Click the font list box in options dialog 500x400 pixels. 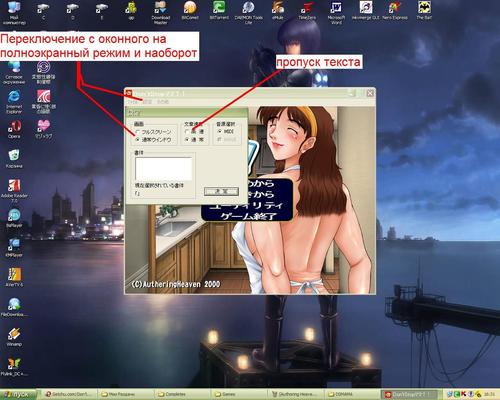[163, 169]
